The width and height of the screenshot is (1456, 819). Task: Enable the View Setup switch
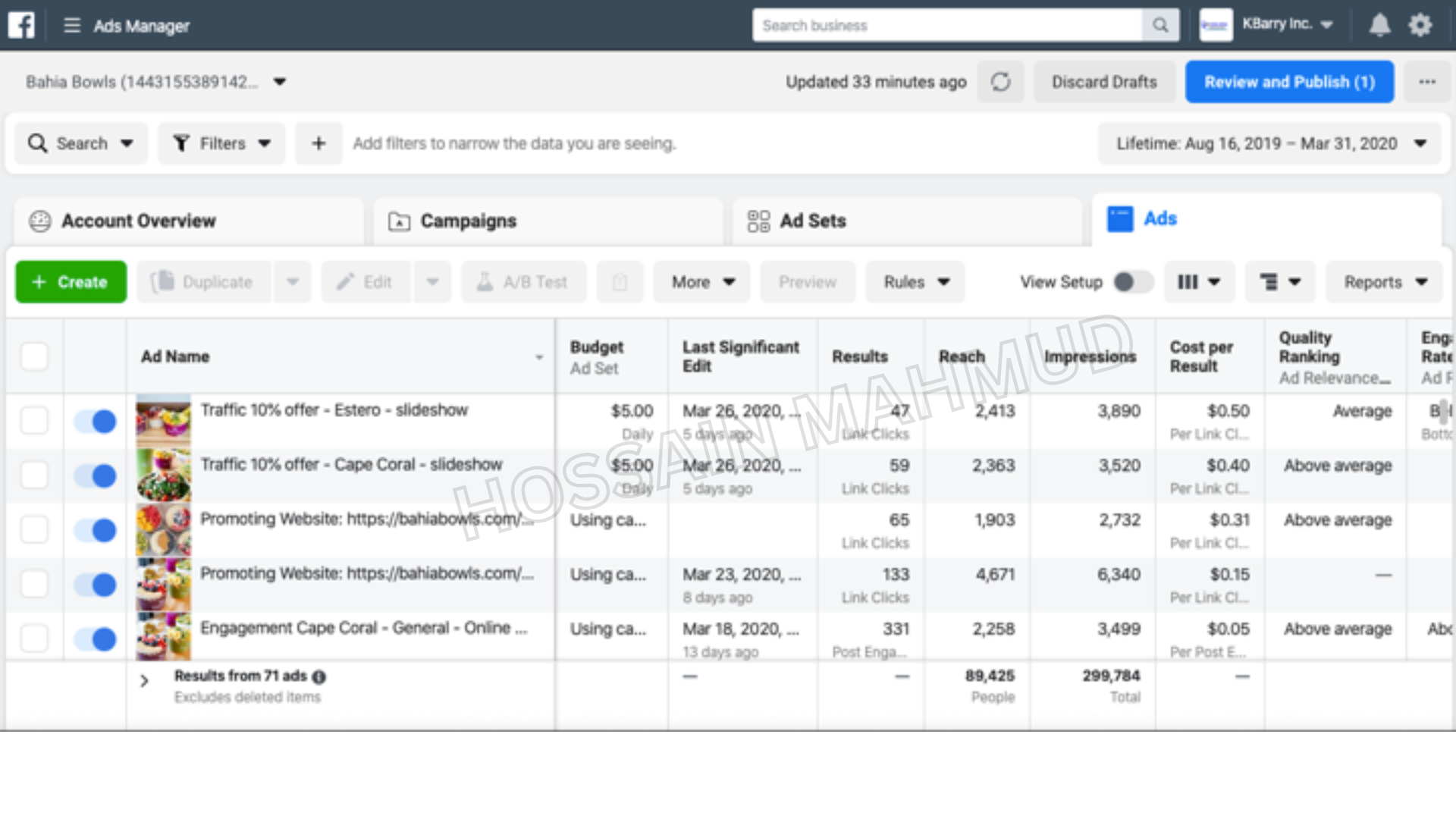coord(1133,282)
